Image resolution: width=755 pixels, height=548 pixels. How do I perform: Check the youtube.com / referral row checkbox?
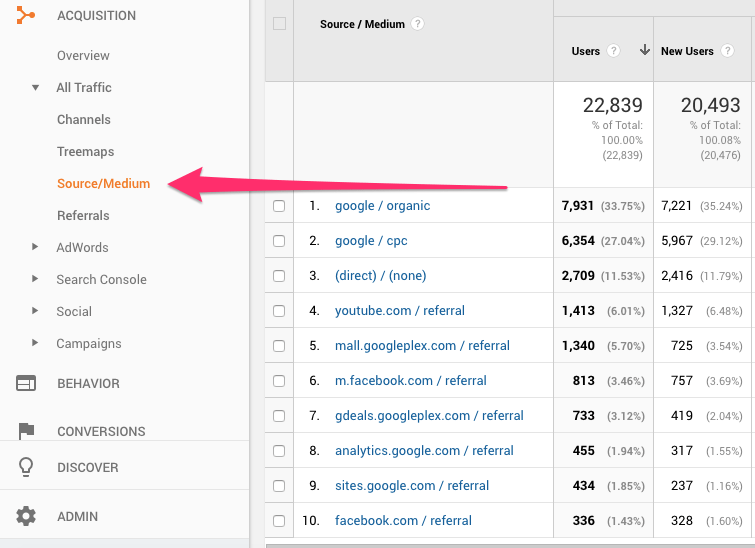279,311
